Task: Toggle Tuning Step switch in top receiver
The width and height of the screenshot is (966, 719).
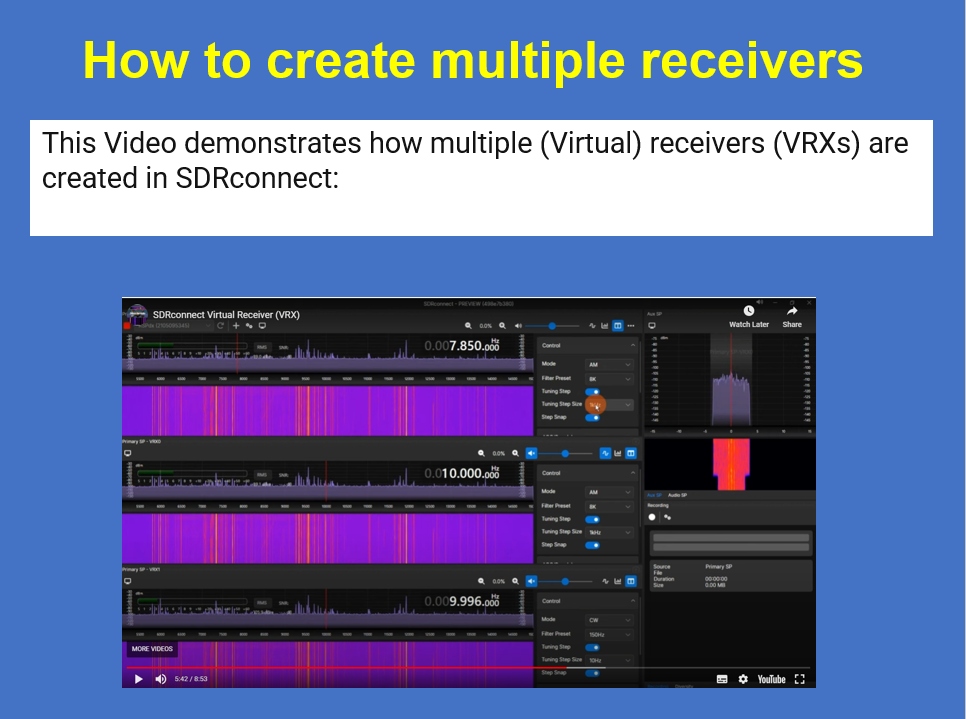Action: point(593,392)
